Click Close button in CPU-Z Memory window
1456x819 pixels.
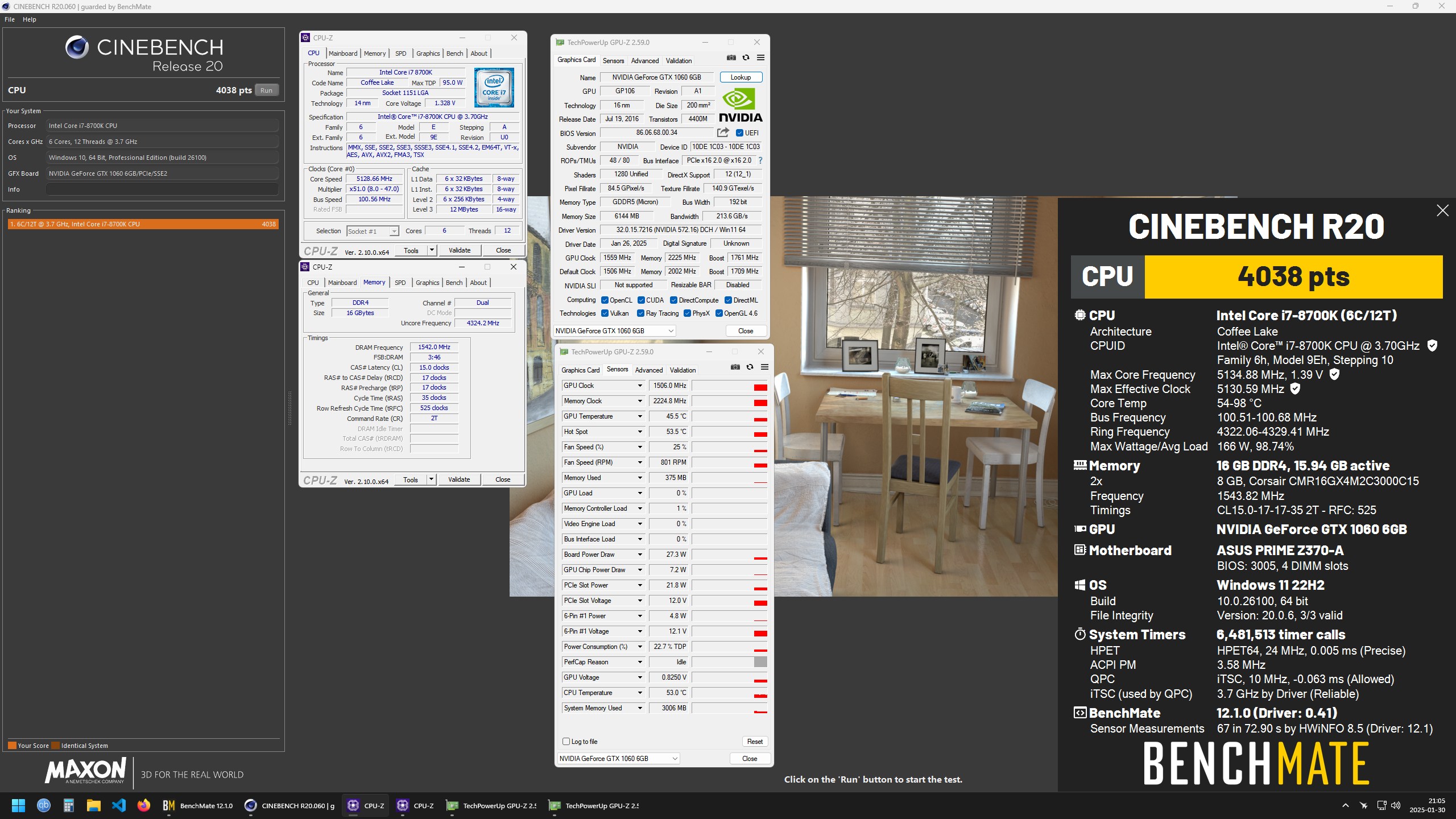(503, 479)
